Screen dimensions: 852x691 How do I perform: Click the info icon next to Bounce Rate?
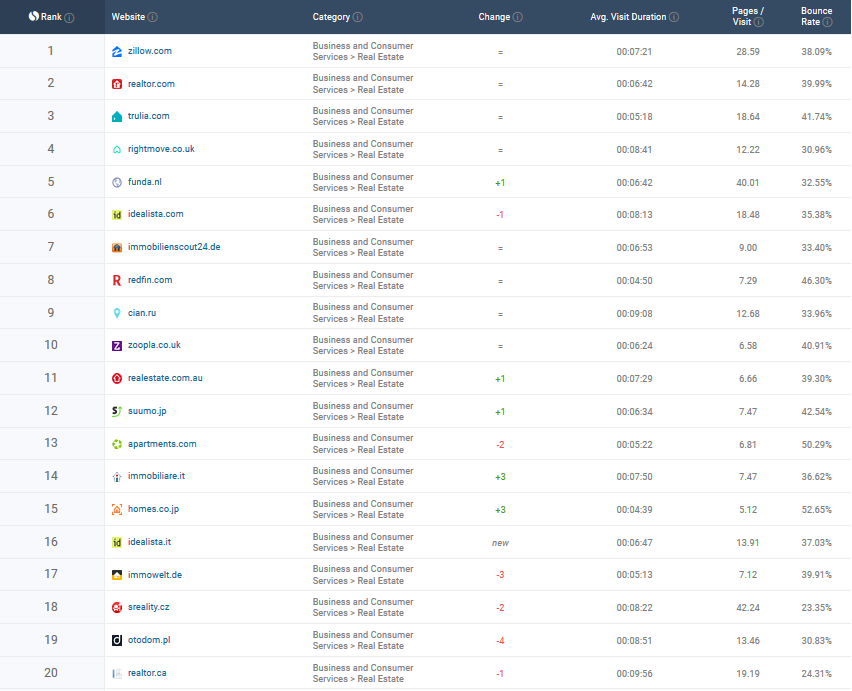click(x=827, y=22)
